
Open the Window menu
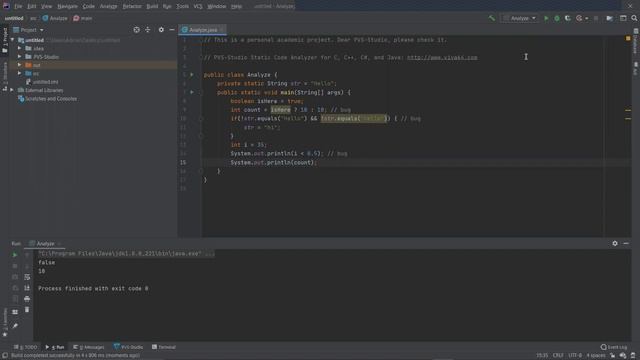click(x=217, y=6)
